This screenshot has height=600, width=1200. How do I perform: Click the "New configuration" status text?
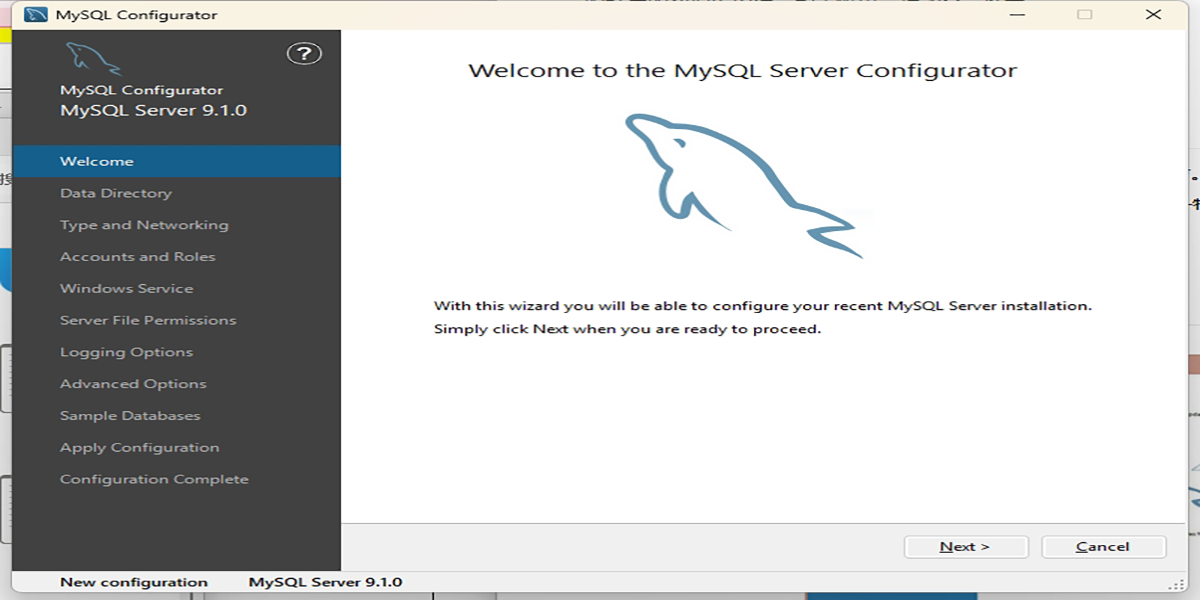click(134, 582)
